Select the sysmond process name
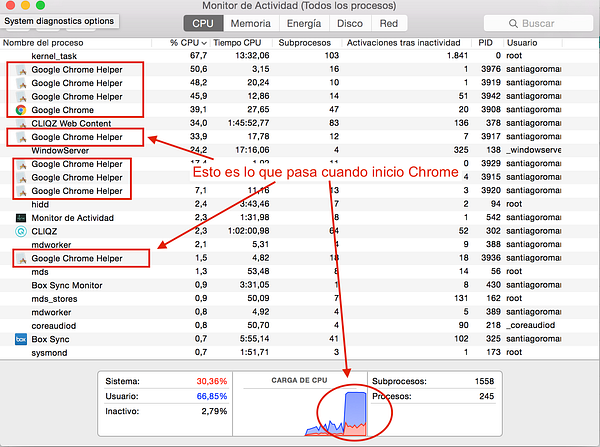 [x=49, y=353]
